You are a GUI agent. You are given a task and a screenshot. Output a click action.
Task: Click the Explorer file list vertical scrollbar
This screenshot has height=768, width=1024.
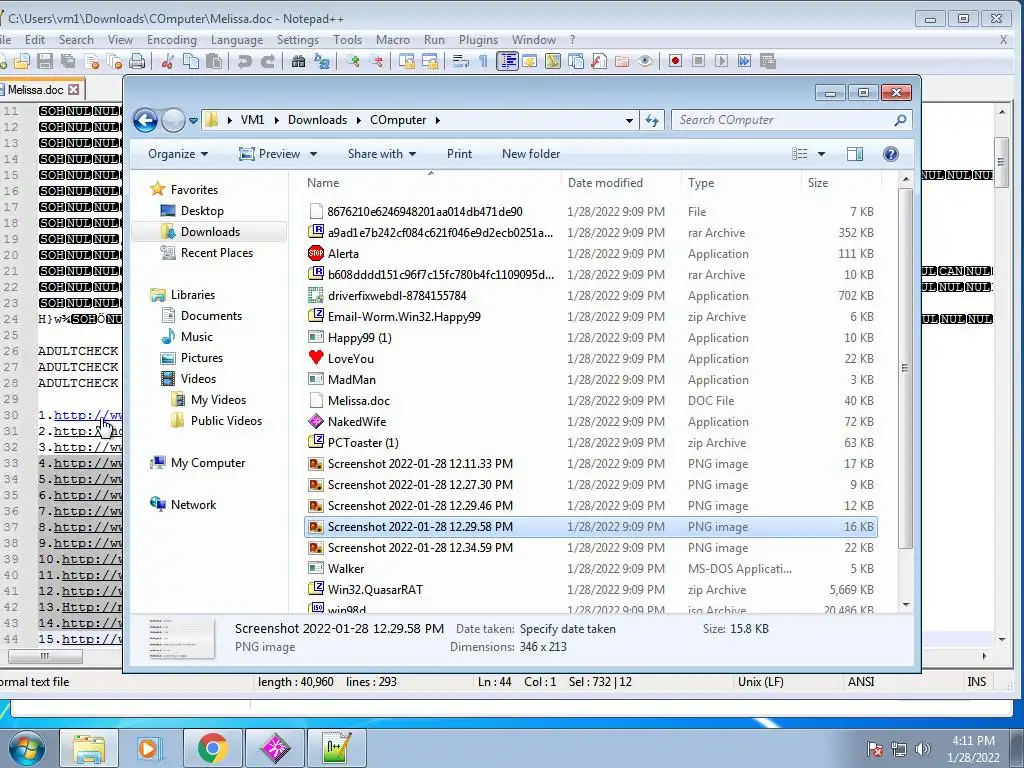905,368
